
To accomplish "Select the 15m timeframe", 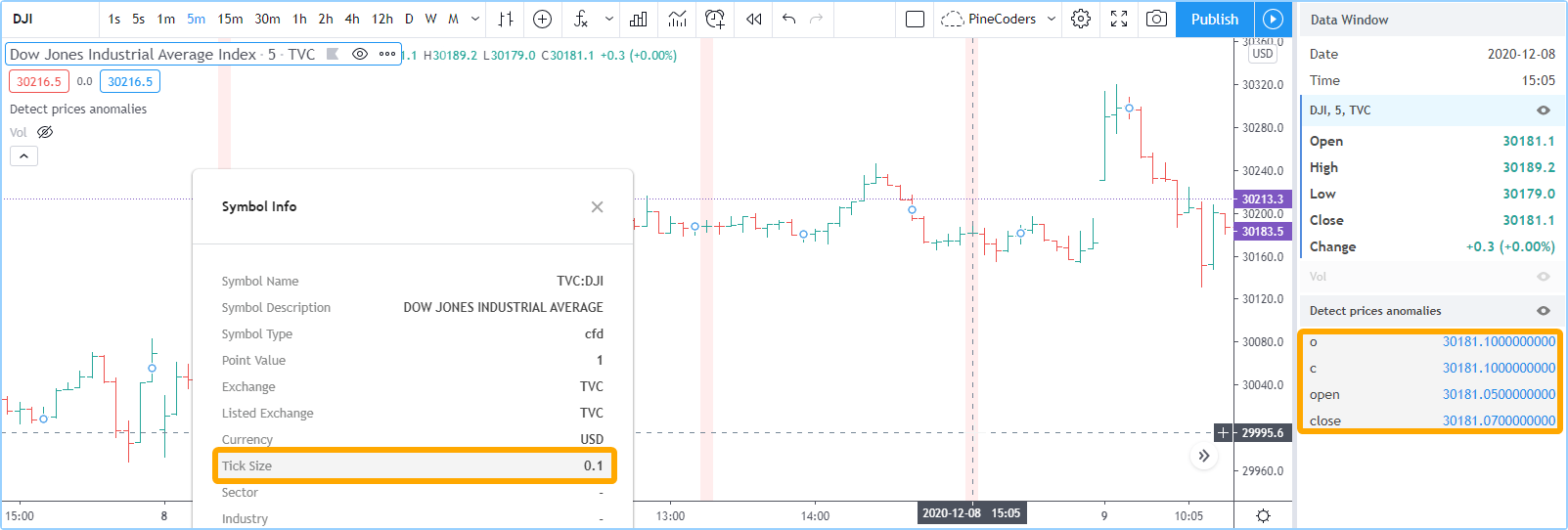I will (230, 20).
